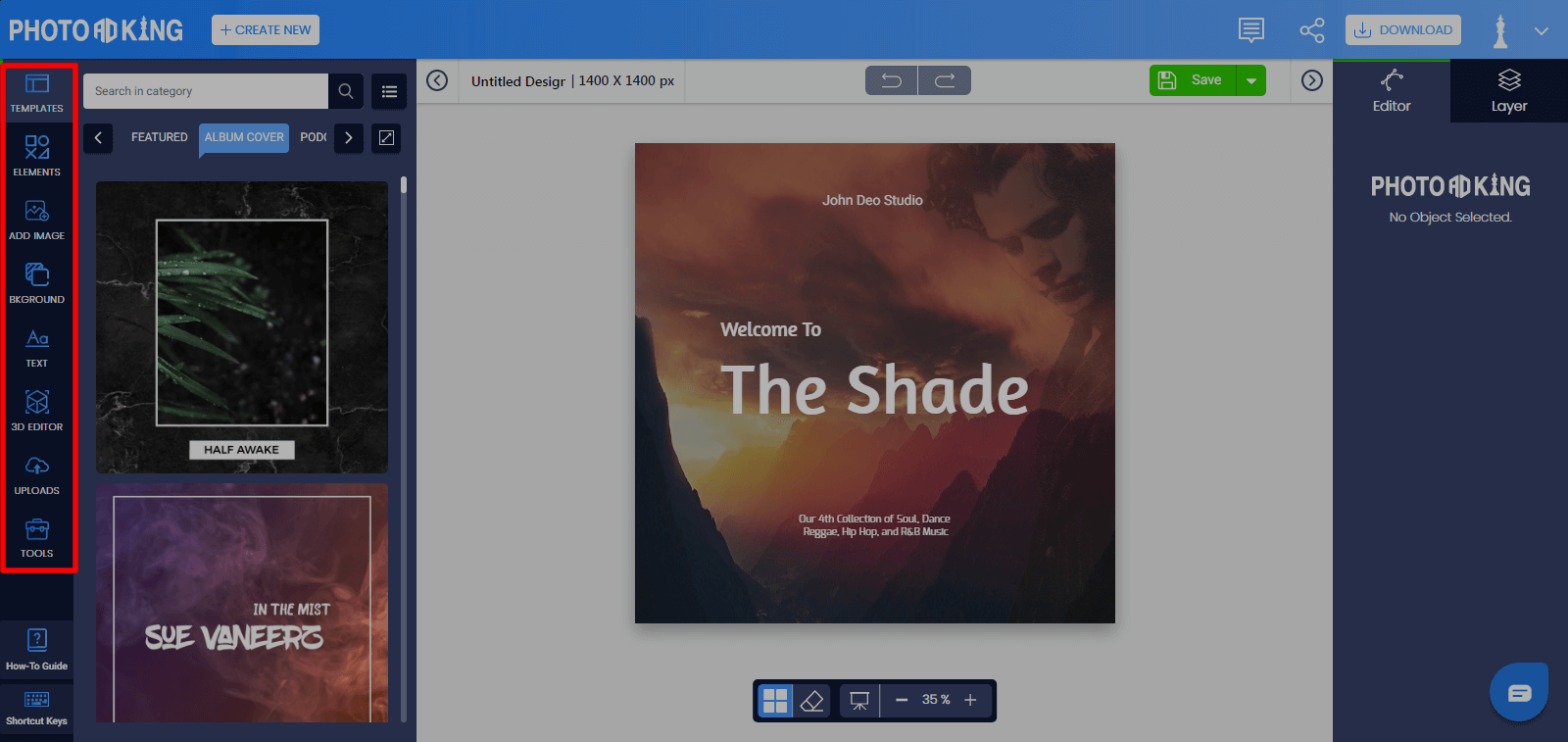The width and height of the screenshot is (1568, 742).
Task: Toggle list view next to search
Action: 389,91
